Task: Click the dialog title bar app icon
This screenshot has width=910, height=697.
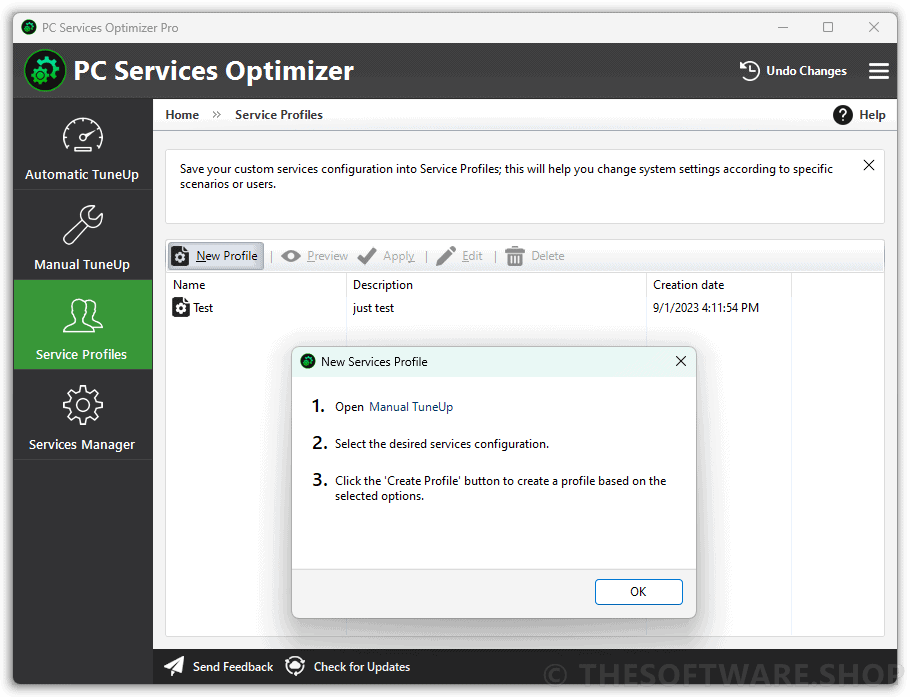Action: (x=308, y=362)
